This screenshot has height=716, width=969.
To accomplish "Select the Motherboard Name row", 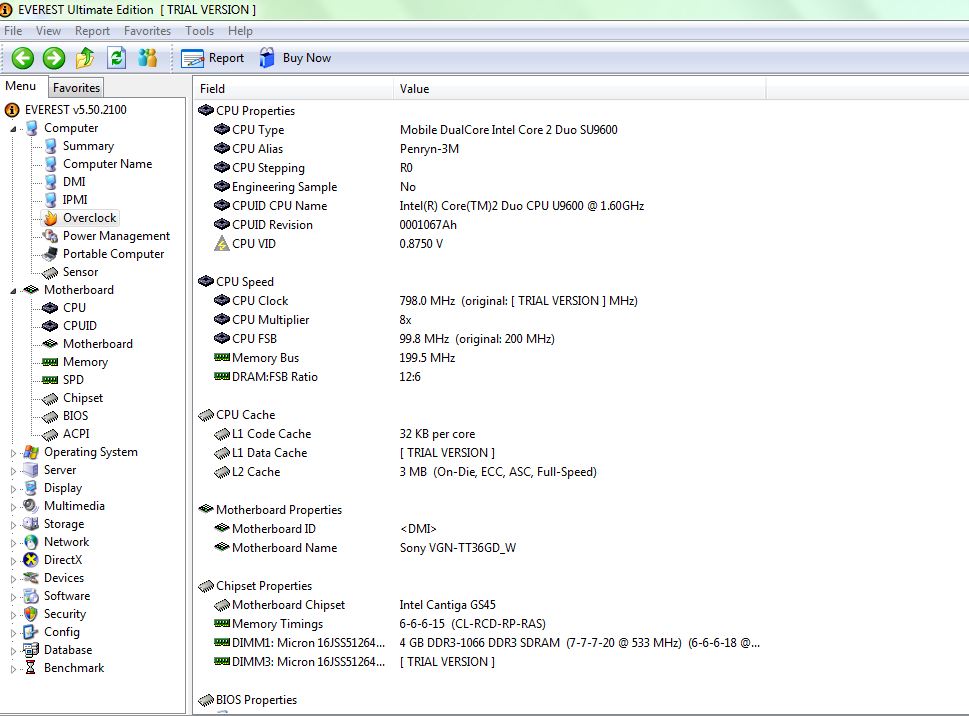I will [x=479, y=548].
